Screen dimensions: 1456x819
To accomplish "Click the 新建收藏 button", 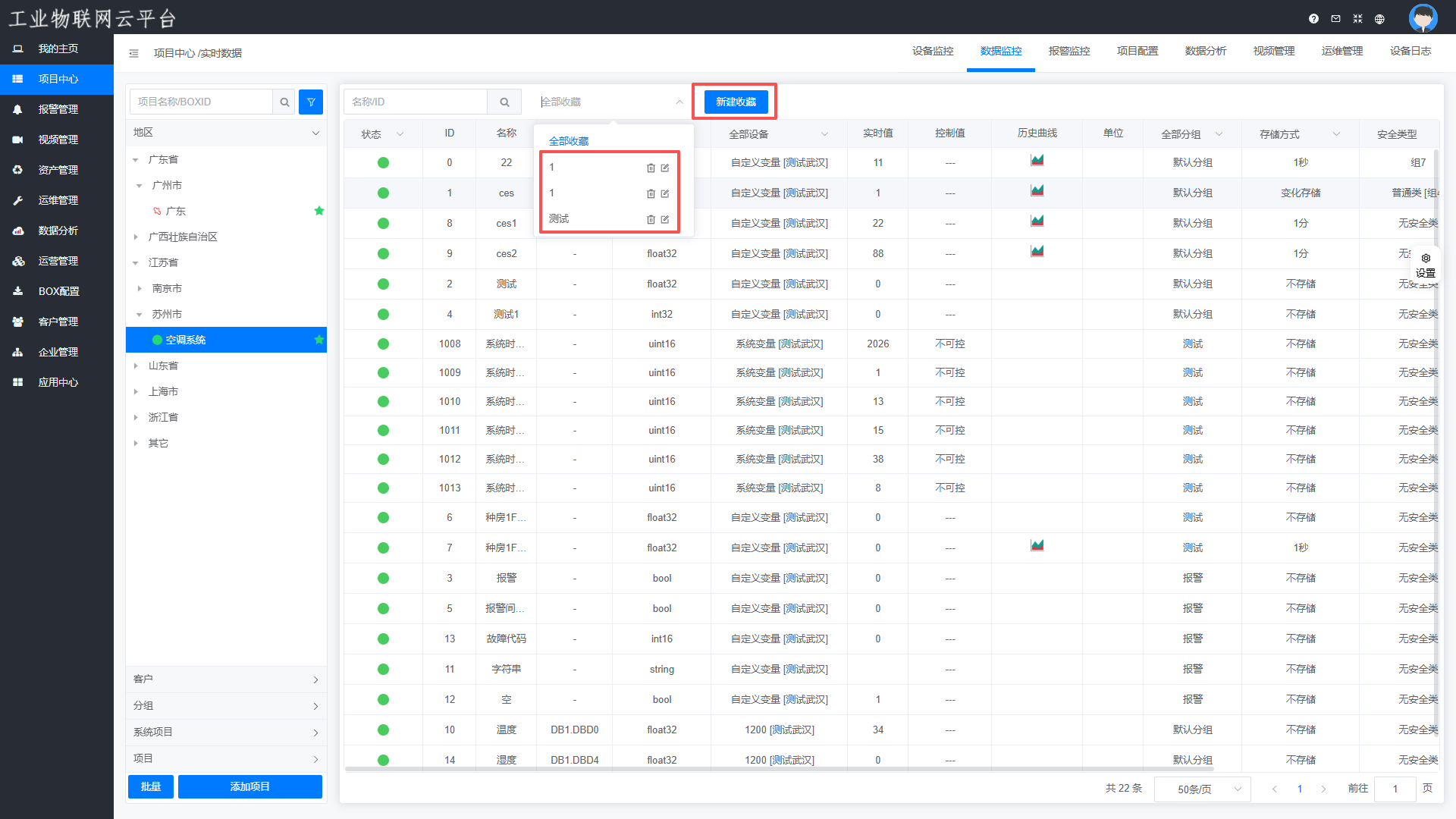I will 736,102.
